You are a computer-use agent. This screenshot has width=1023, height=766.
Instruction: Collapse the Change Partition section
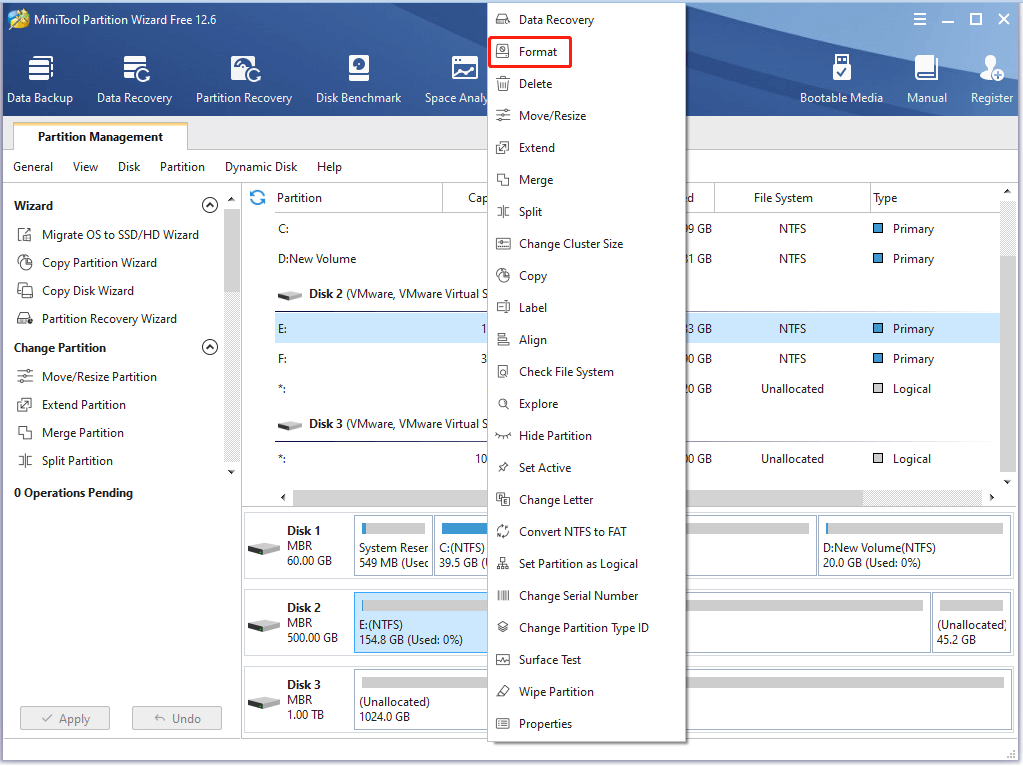(x=209, y=347)
